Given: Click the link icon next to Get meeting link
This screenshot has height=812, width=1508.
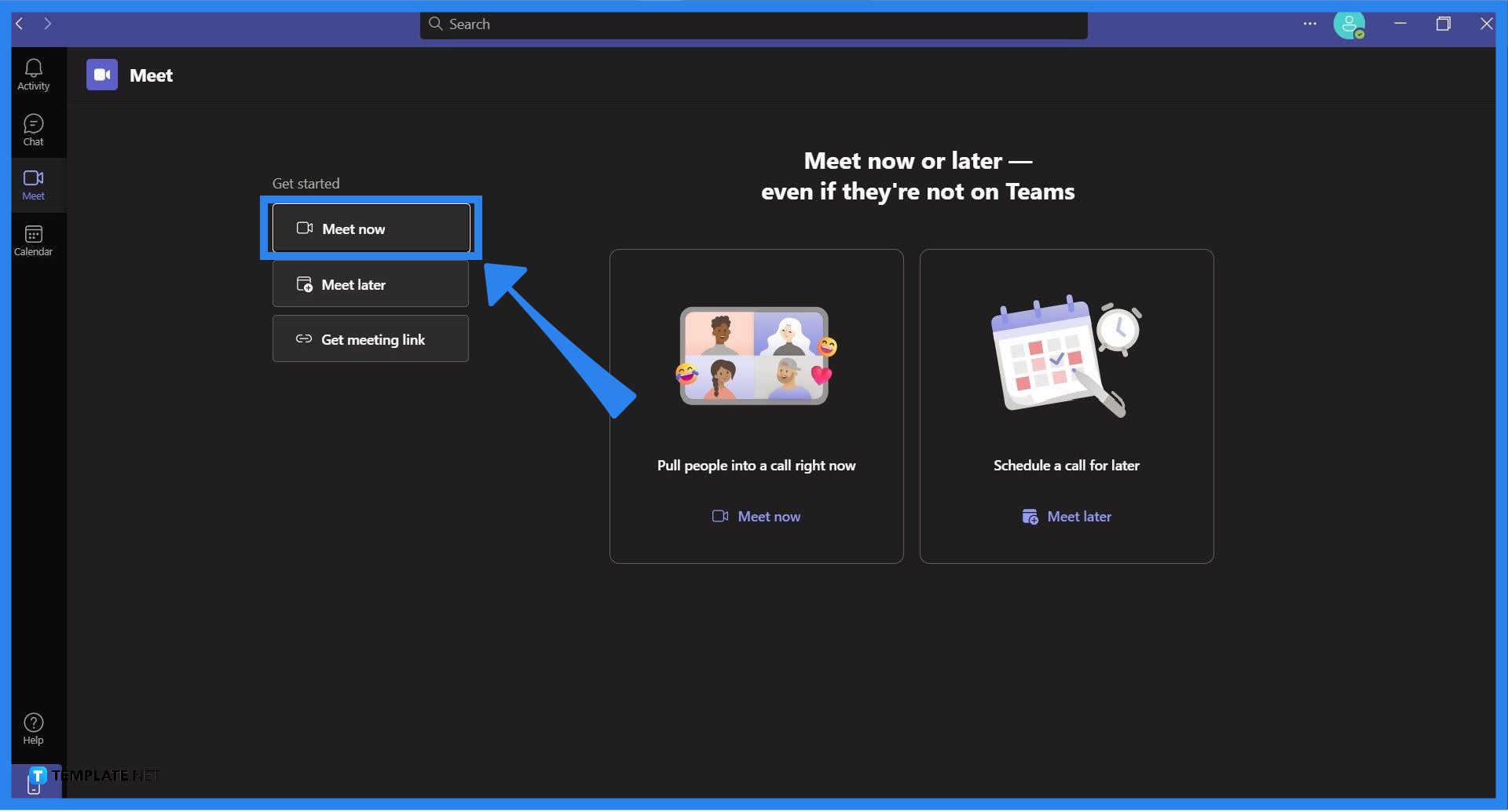Looking at the screenshot, I should (x=304, y=339).
